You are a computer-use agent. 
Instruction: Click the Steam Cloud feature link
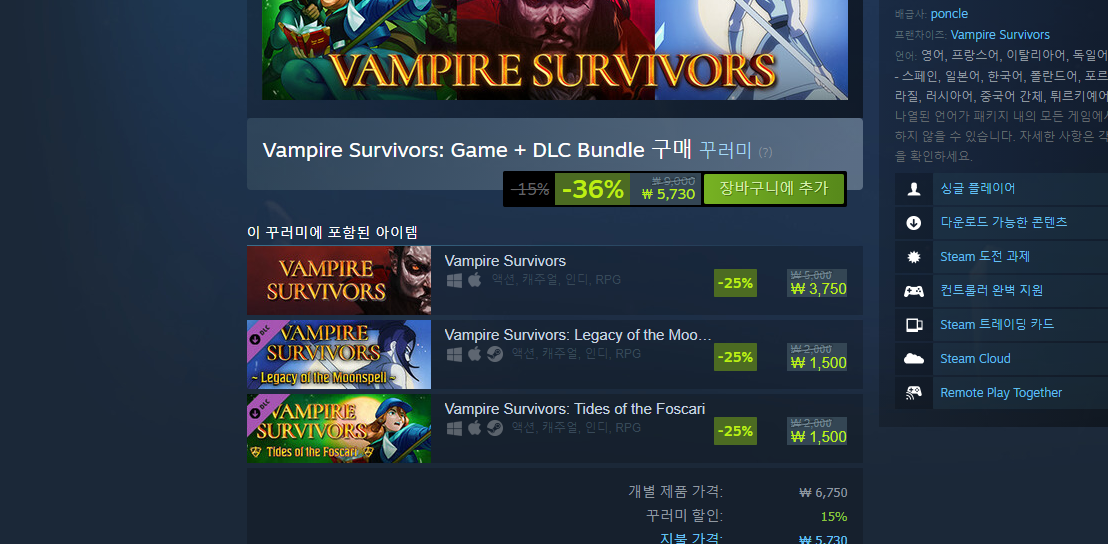975,359
